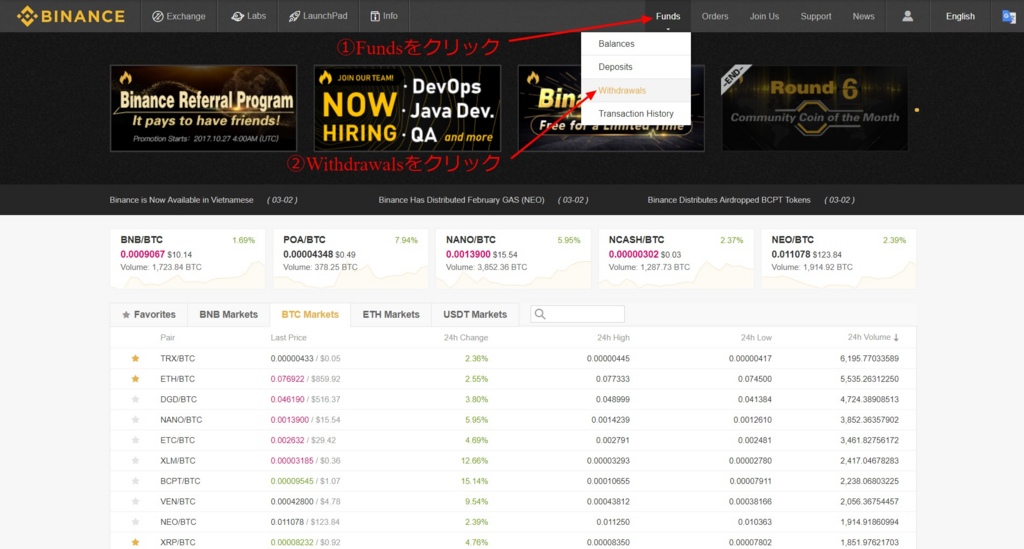Image resolution: width=1024 pixels, height=549 pixels.
Task: Switch to the Favorites tab
Action: click(149, 315)
